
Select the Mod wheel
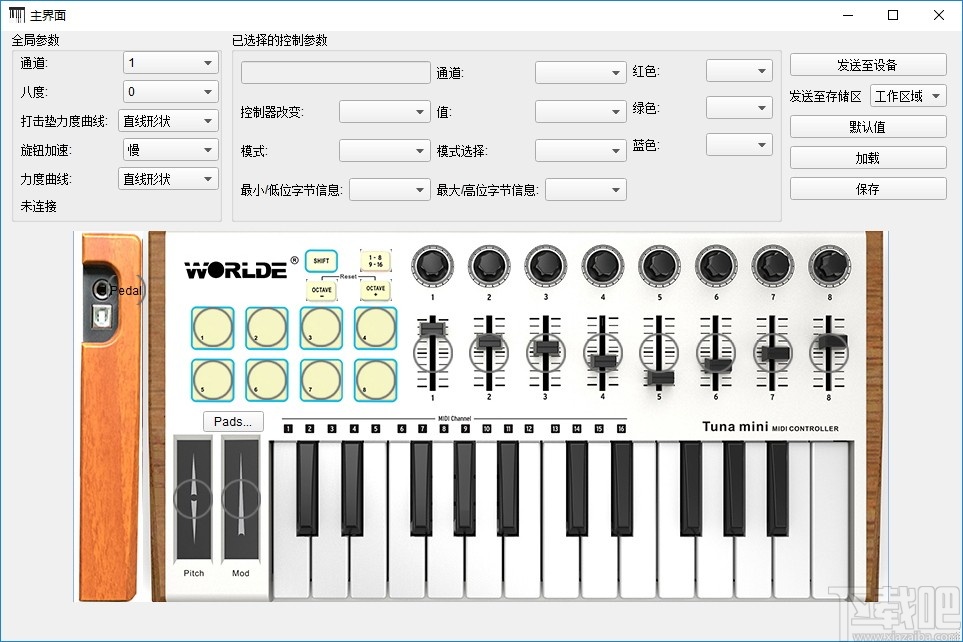coord(239,500)
